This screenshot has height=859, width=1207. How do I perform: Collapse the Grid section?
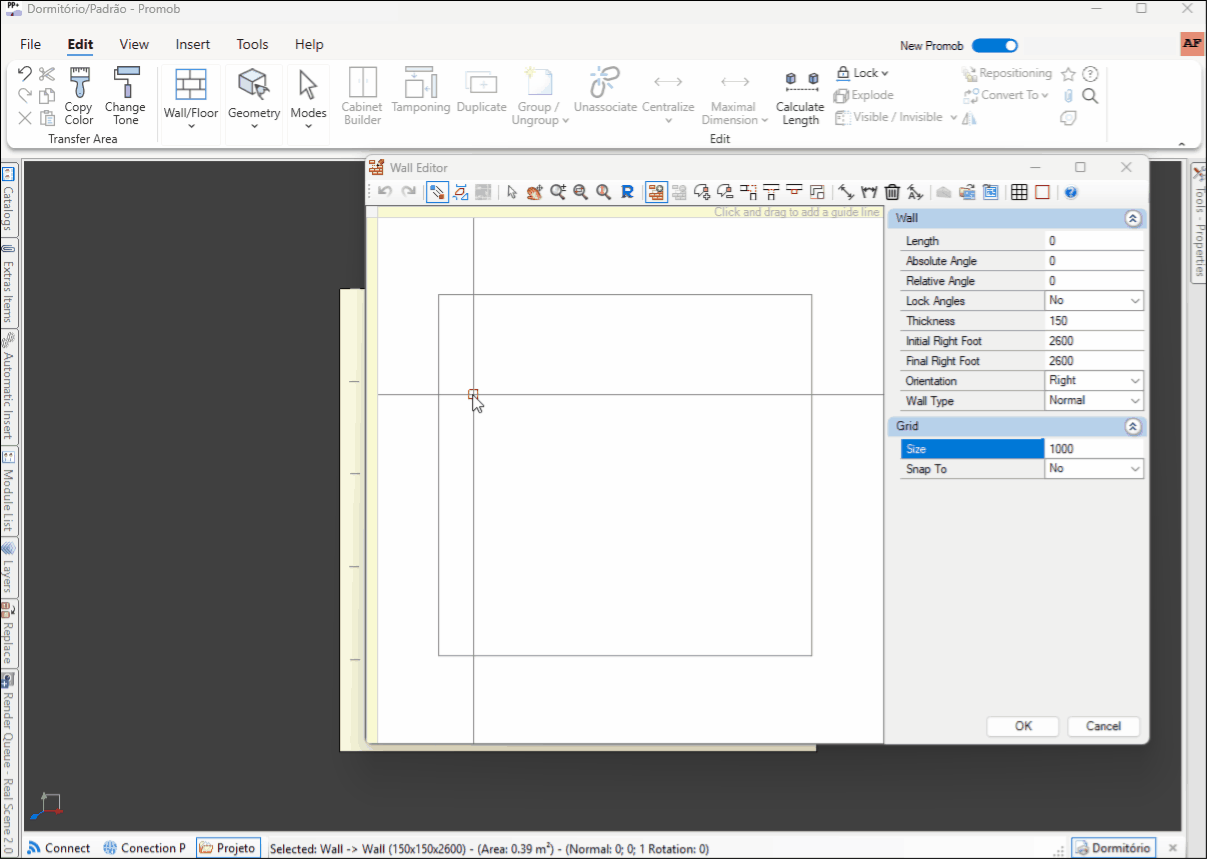[1132, 427]
